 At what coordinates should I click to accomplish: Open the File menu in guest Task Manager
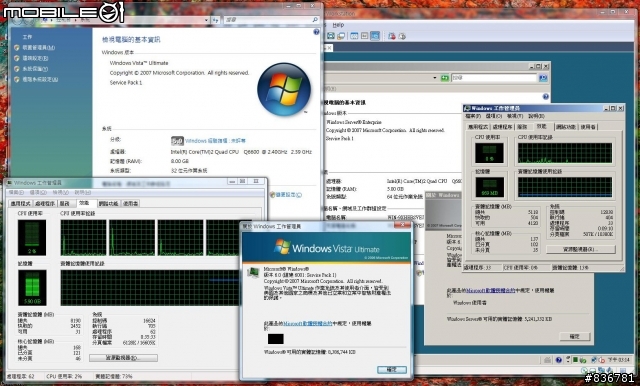pos(473,116)
